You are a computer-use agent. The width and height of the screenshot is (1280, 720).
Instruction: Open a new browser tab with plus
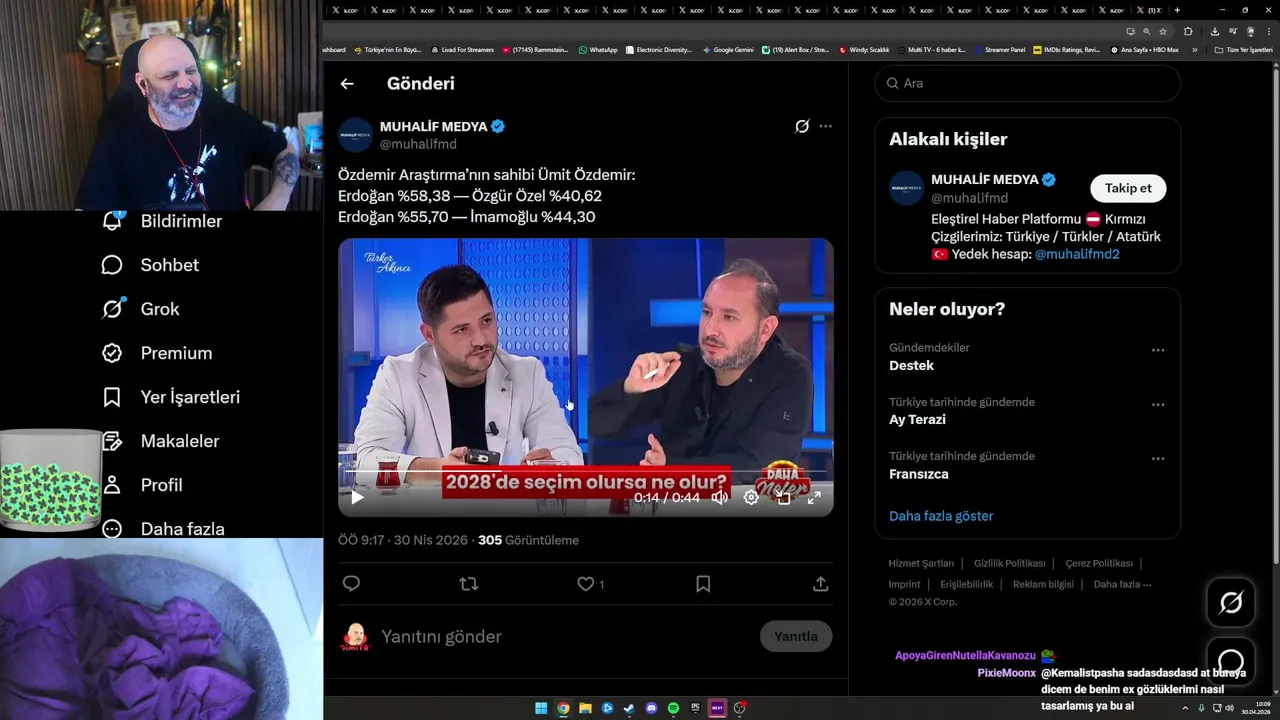pos(1177,10)
